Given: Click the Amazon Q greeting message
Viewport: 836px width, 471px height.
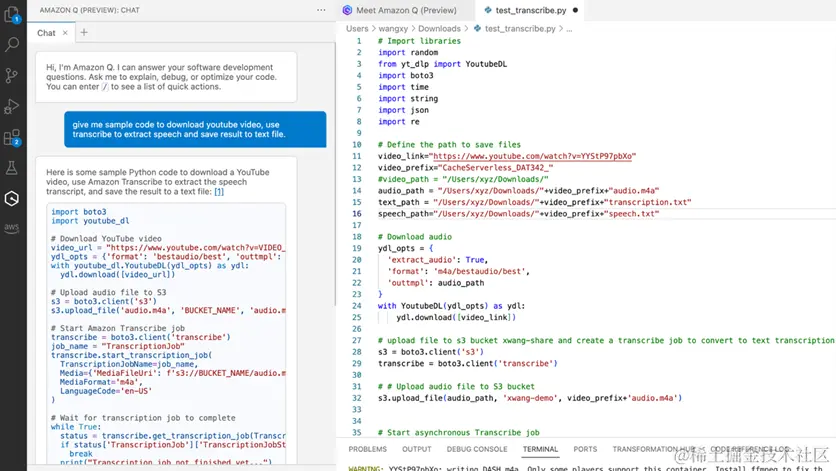Looking at the screenshot, I should tap(166, 77).
